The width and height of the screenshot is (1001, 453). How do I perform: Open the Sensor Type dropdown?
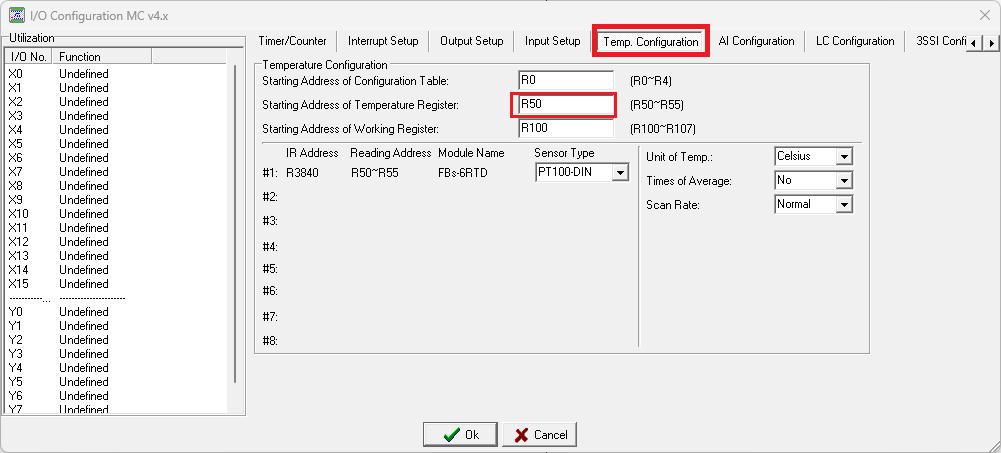tap(620, 173)
